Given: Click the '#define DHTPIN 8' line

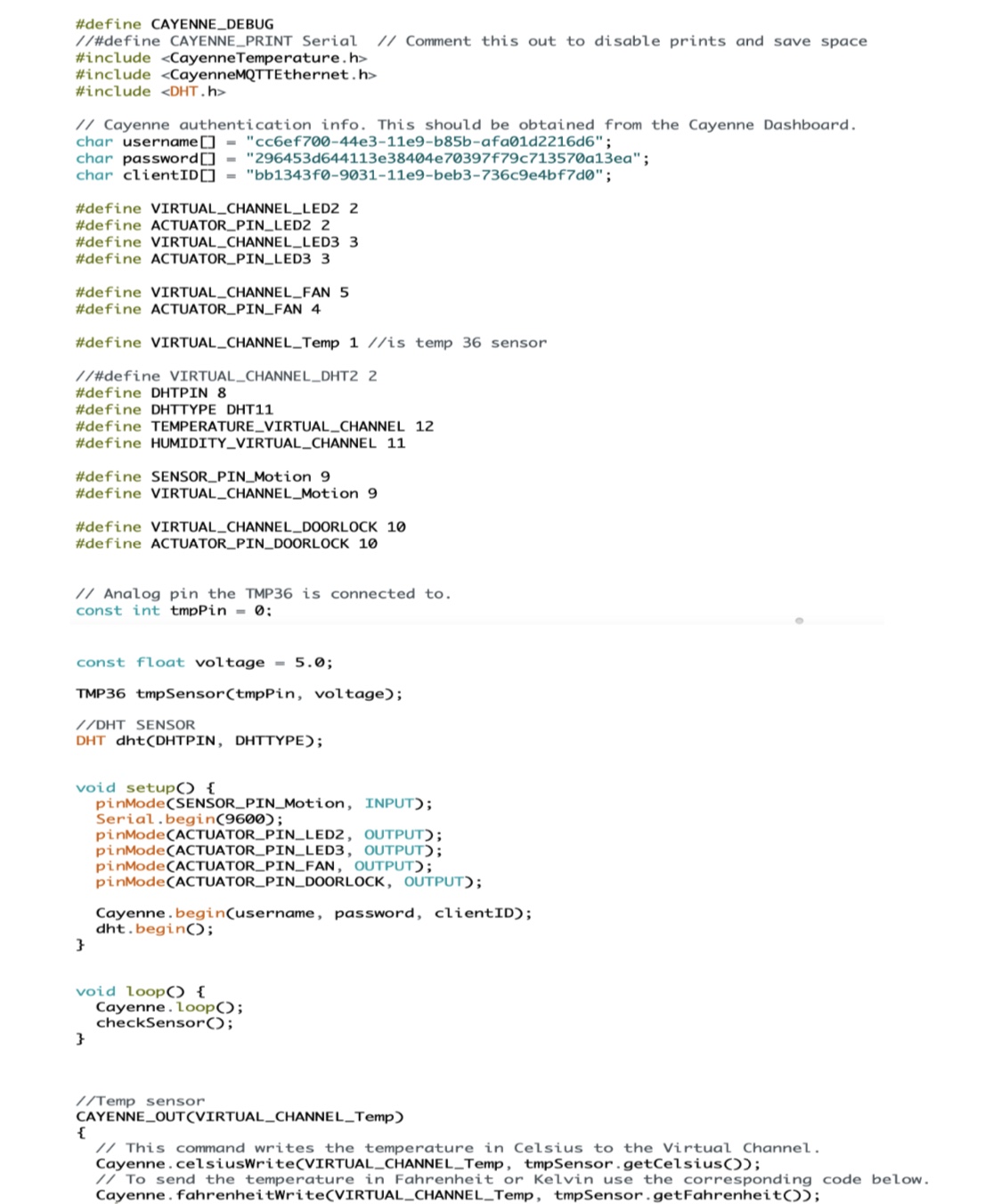Looking at the screenshot, I should [151, 393].
